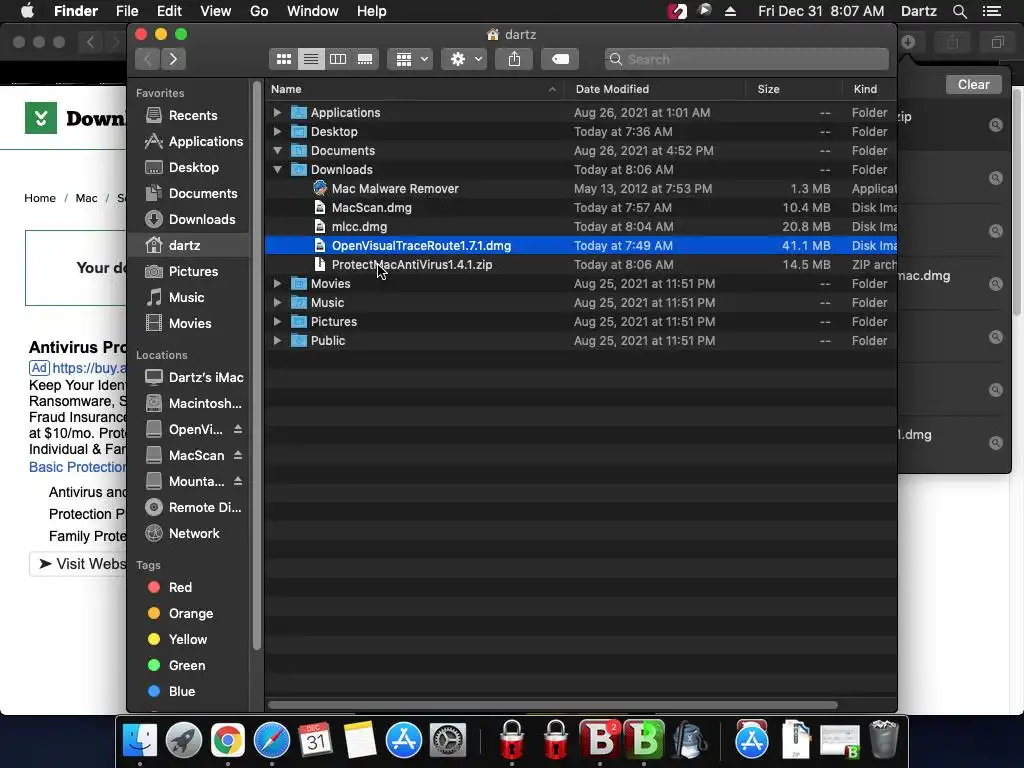This screenshot has height=768, width=1024.
Task: Eject the MacScan volume
Action: point(238,455)
